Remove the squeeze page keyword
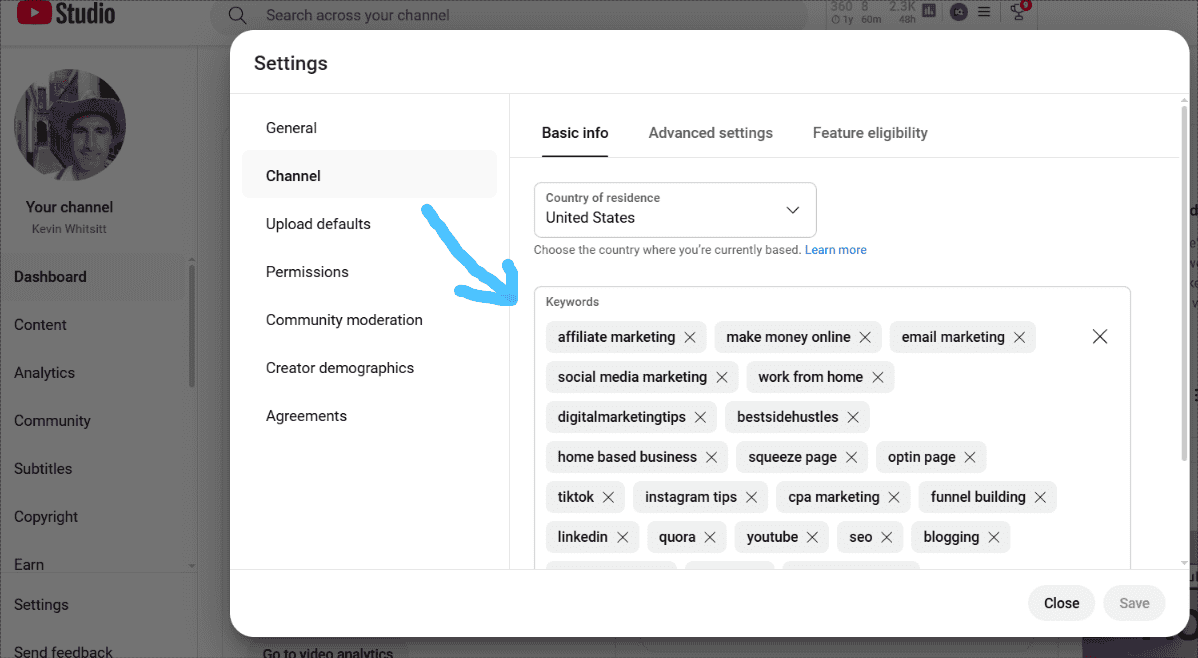The width and height of the screenshot is (1198, 658). (x=851, y=457)
